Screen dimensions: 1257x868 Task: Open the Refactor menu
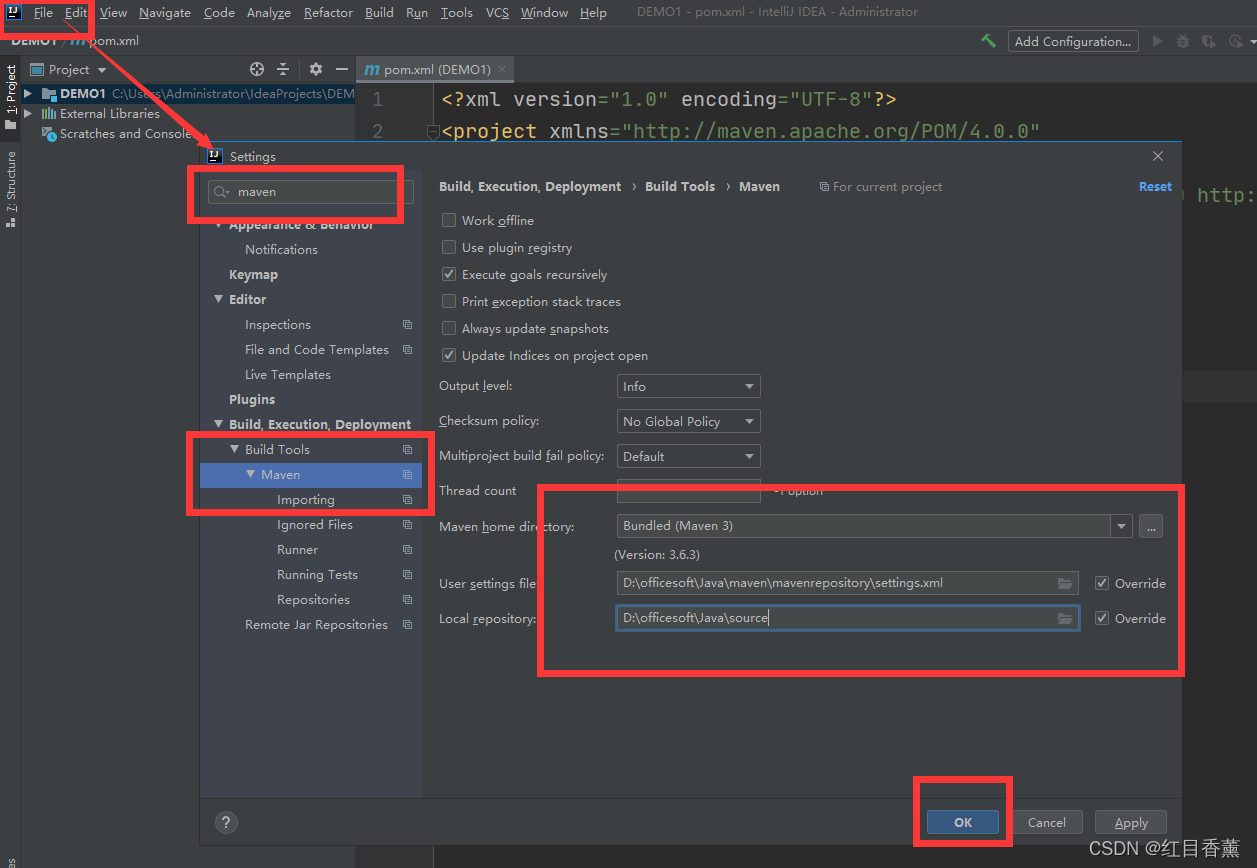[328, 12]
